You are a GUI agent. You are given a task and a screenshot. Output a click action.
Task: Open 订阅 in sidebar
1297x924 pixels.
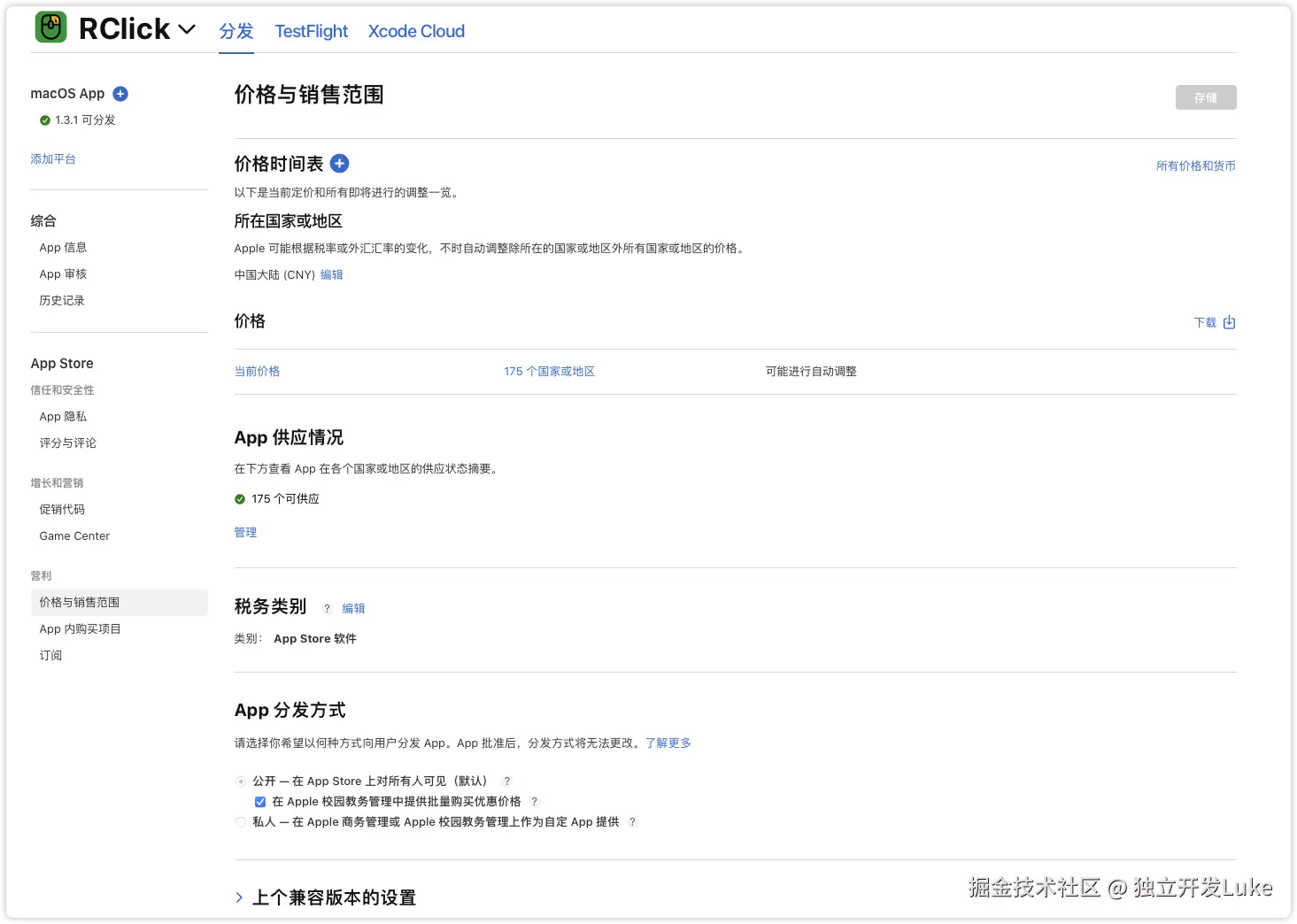click(50, 656)
